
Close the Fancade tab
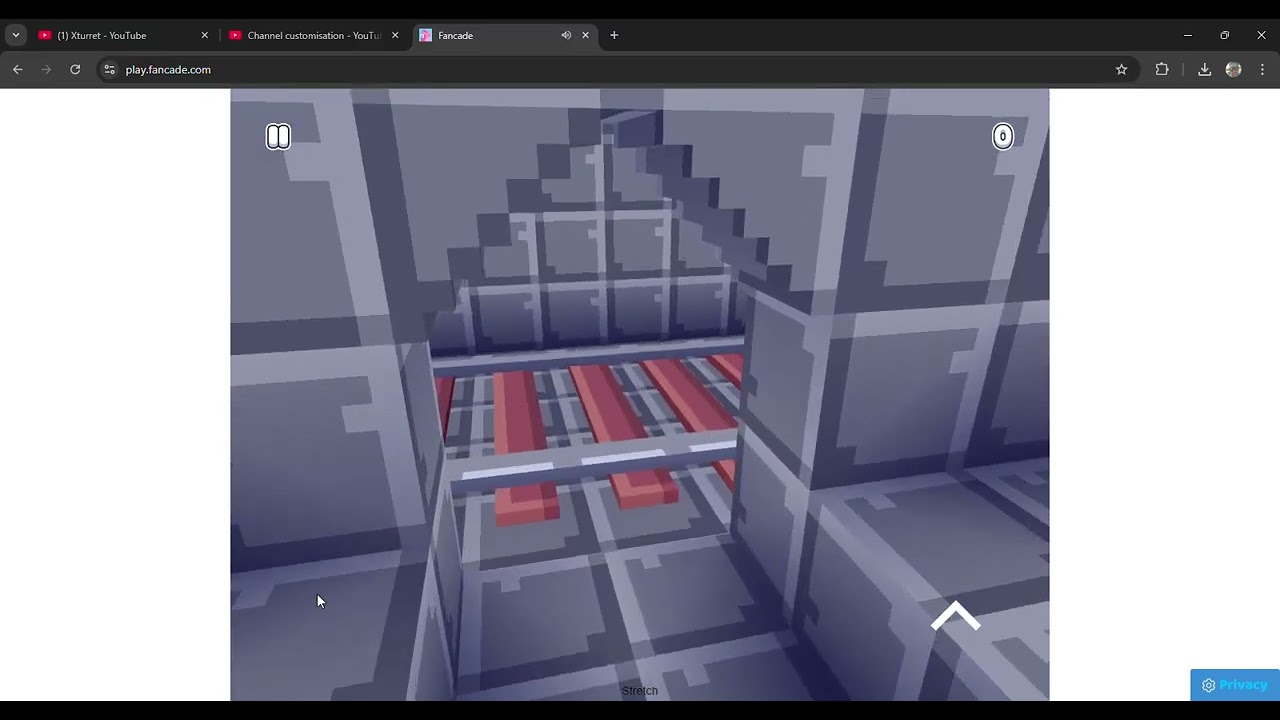[x=586, y=35]
